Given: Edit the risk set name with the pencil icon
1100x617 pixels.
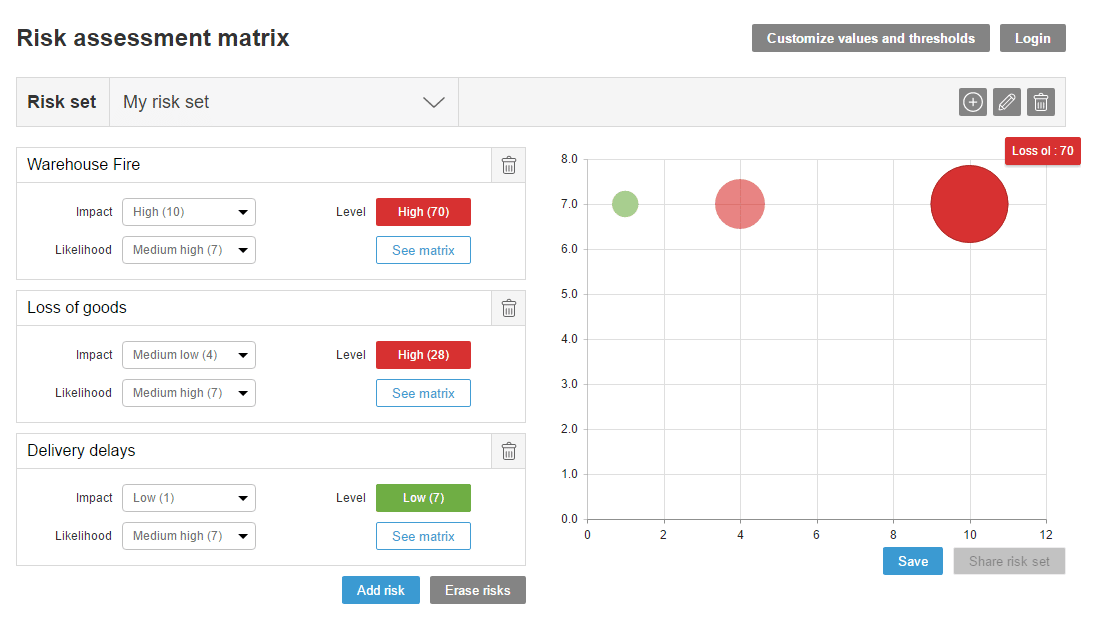Looking at the screenshot, I should [x=1006, y=101].
